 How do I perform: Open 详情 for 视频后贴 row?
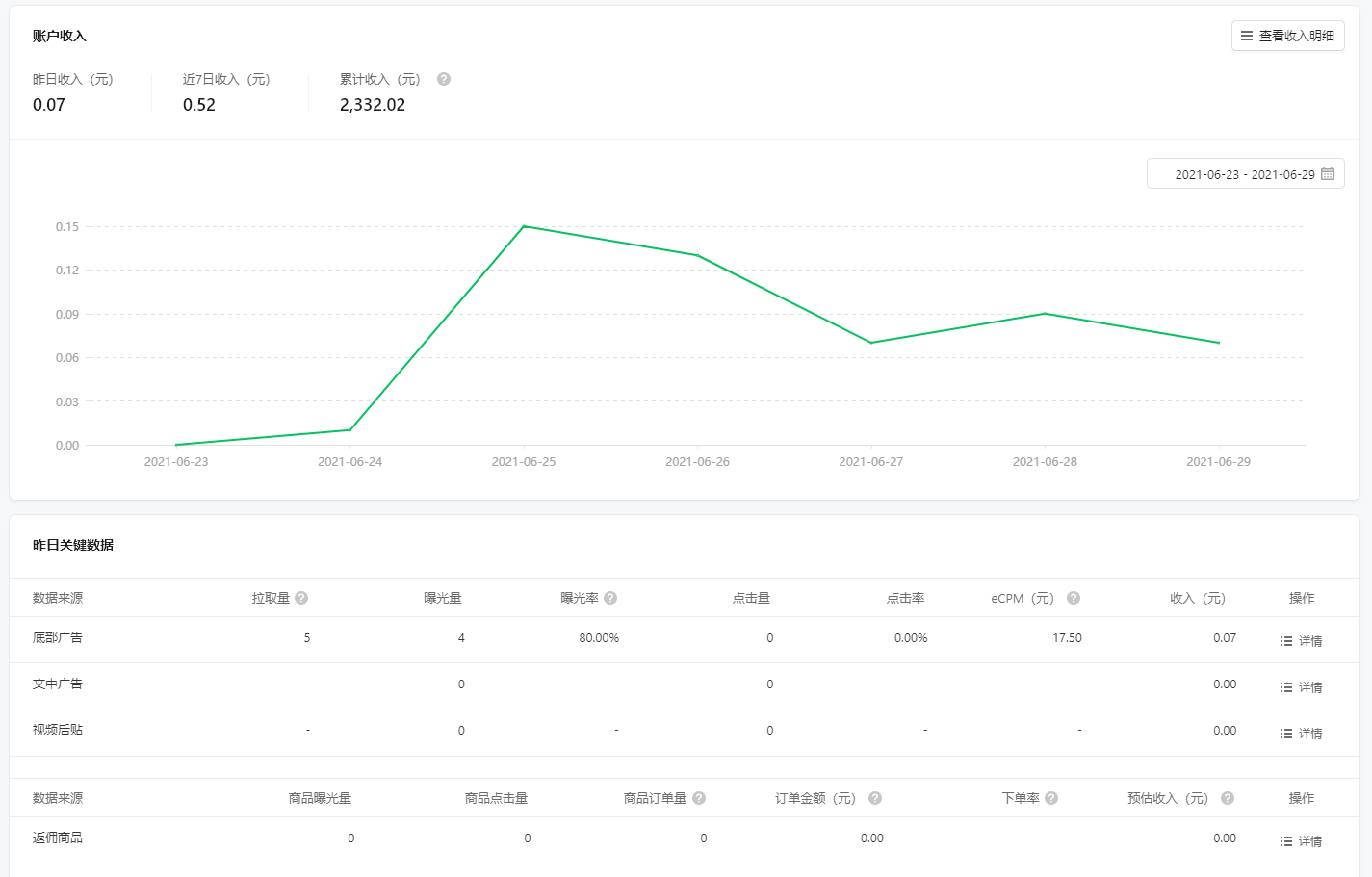tap(1301, 734)
